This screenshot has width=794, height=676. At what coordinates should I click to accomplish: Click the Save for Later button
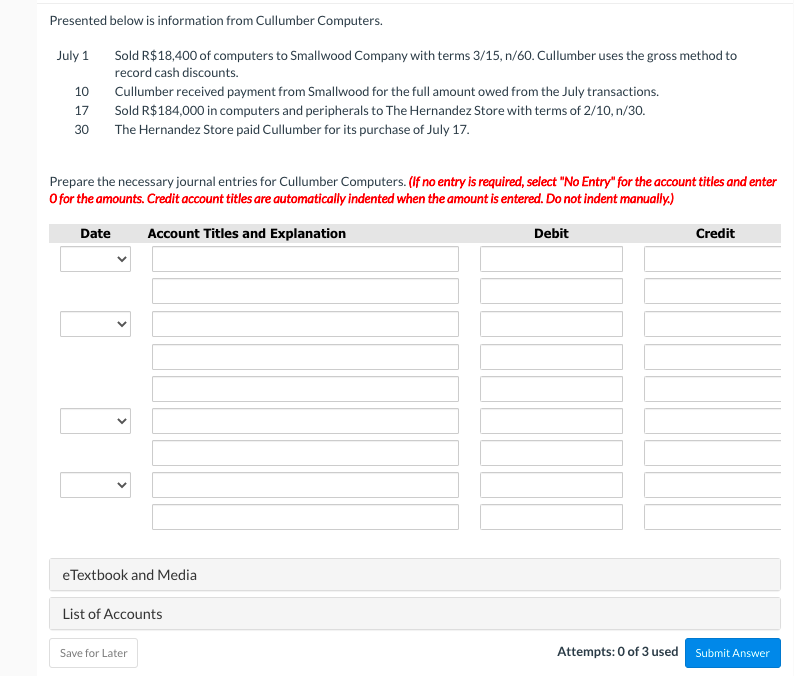(x=94, y=653)
